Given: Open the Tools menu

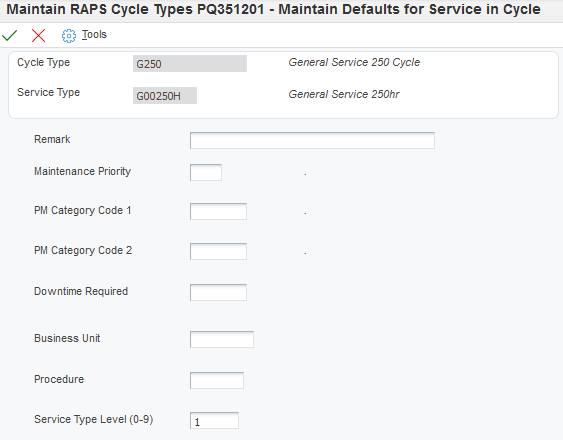Looking at the screenshot, I should 94,35.
